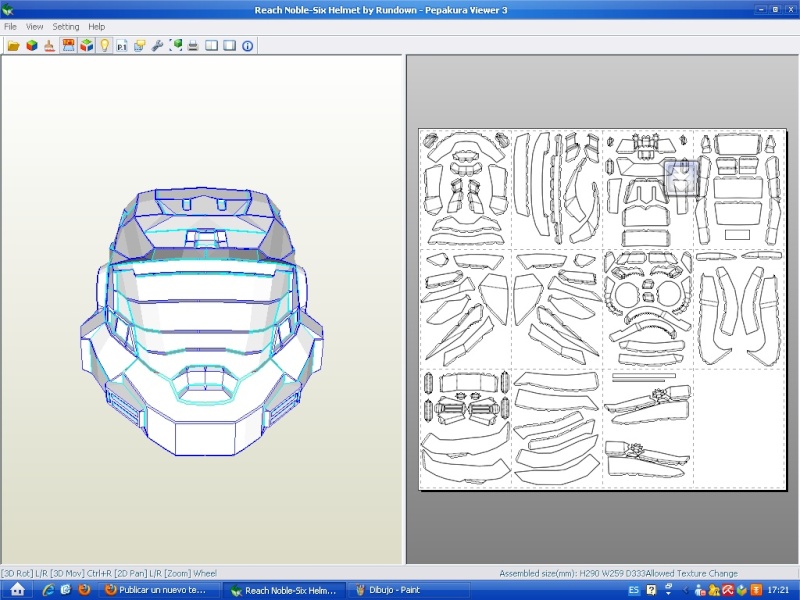
Task: Click the 3D helmet model preview
Action: point(202,321)
